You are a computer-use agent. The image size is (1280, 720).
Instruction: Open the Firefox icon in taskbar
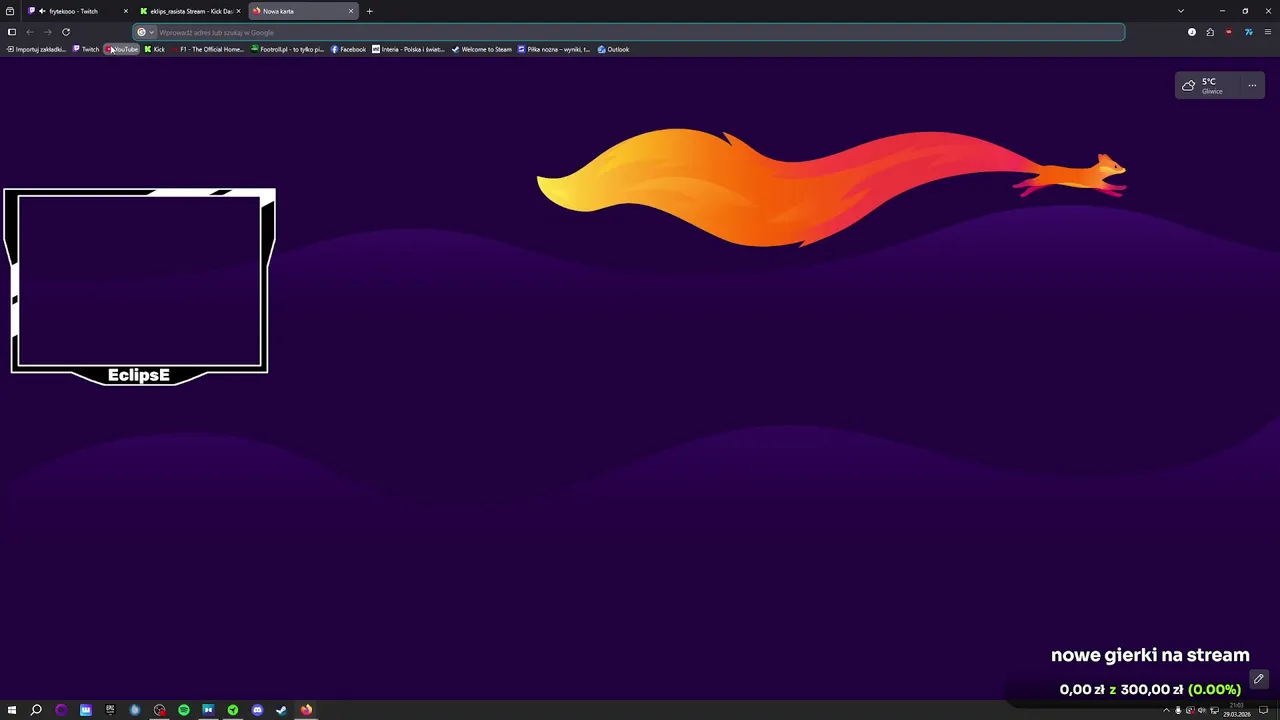click(306, 710)
